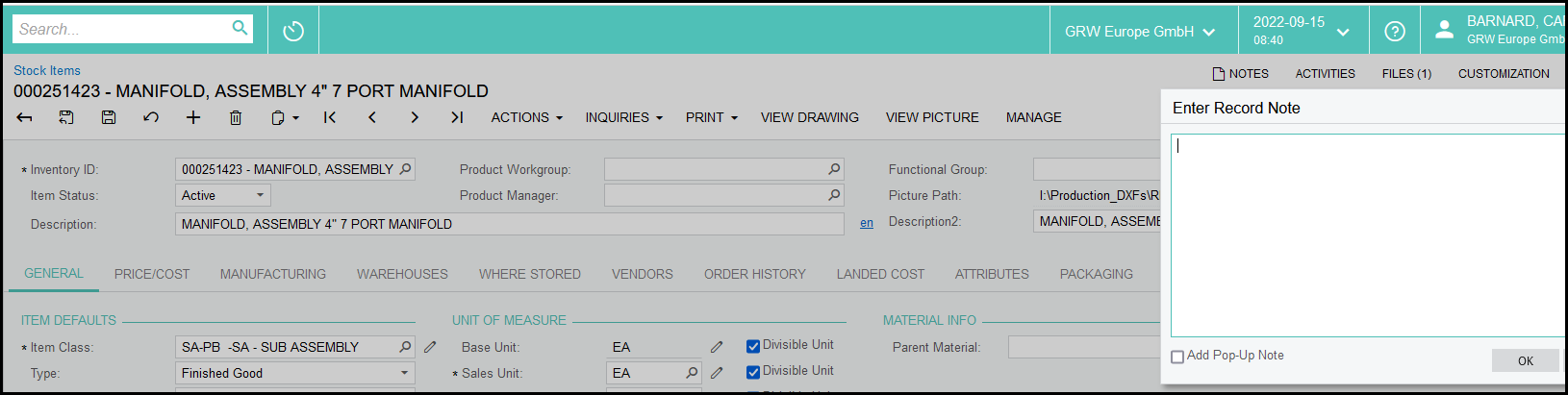Open the history clock icon in header
Screen dimensions: 1568x395
pyautogui.click(x=293, y=31)
